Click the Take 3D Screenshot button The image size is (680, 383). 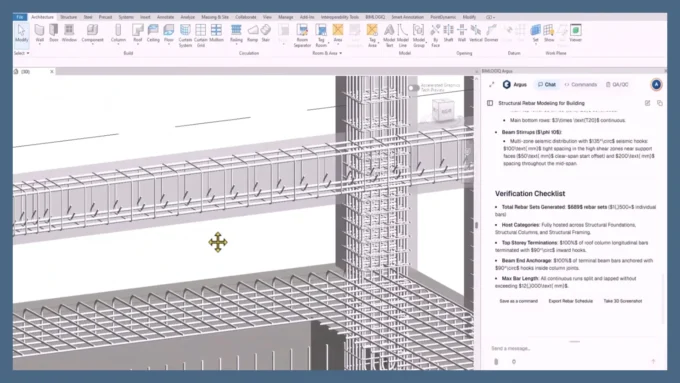coord(623,301)
